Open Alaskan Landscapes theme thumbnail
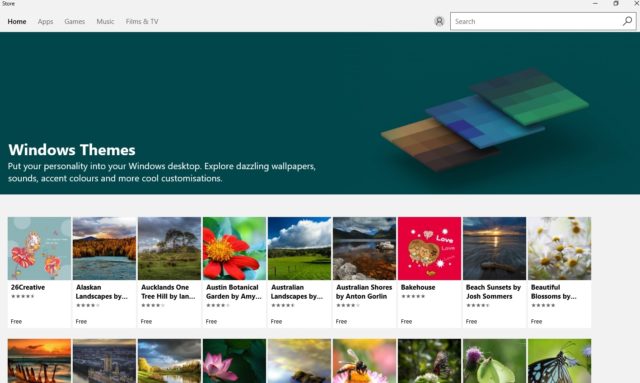640x383 pixels. pos(104,248)
